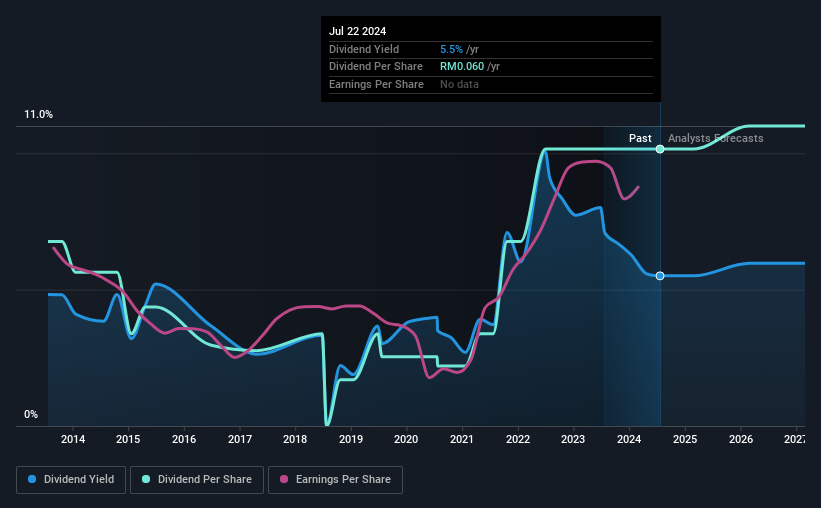Click the pink Earnings Per Share legend dot
The image size is (821, 508).
click(284, 479)
